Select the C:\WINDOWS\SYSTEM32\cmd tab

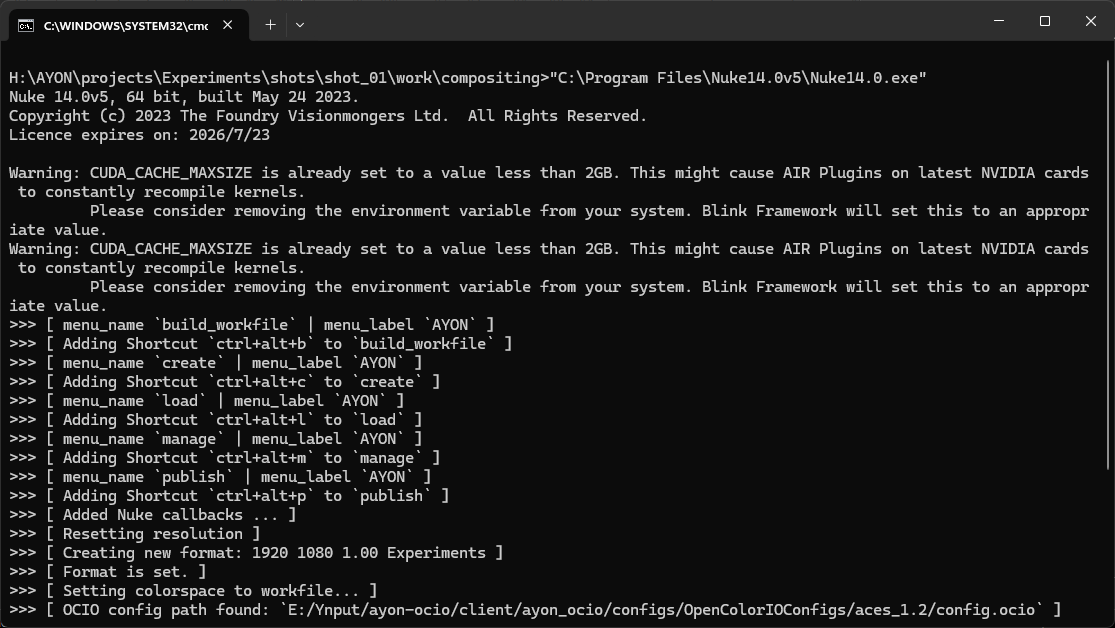point(125,25)
